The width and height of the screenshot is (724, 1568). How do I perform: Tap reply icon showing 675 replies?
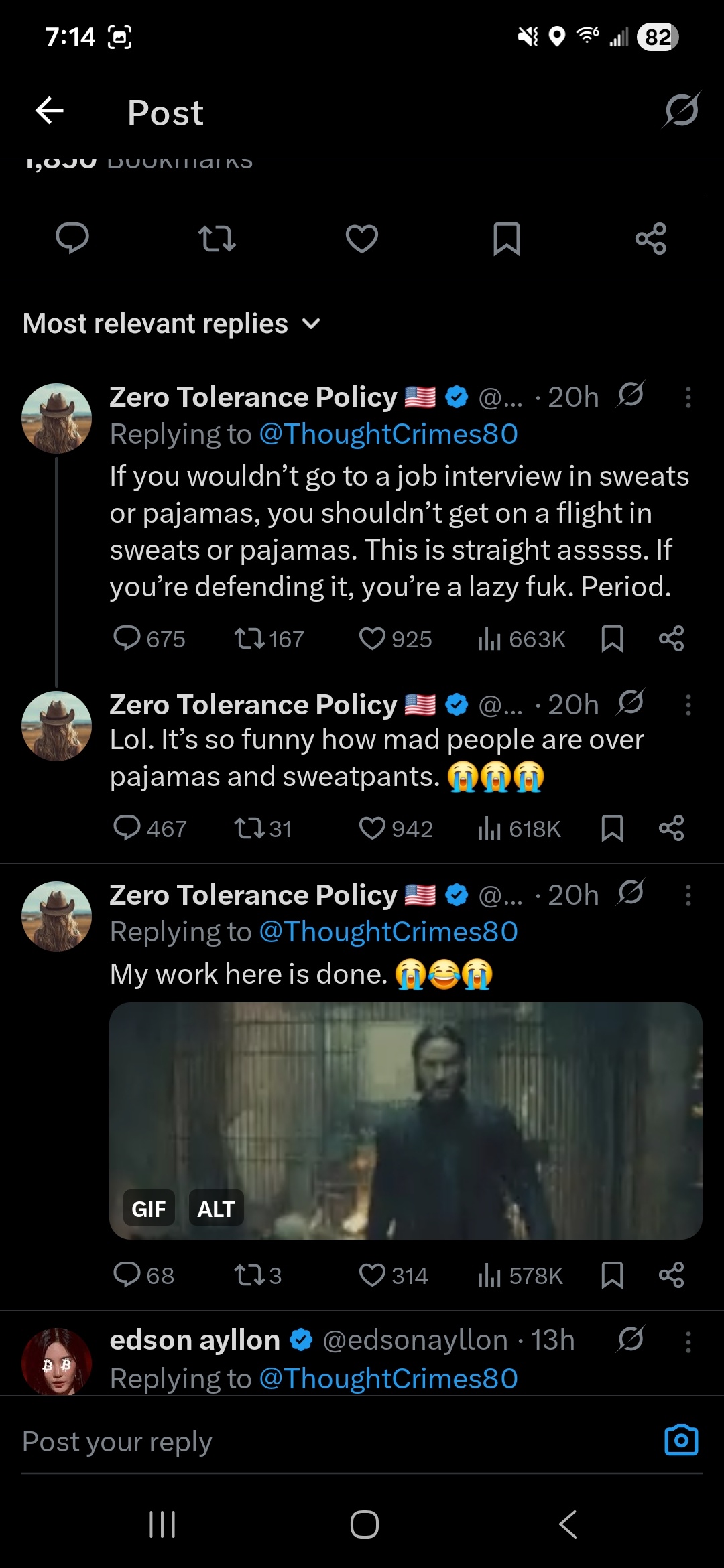pos(127,639)
